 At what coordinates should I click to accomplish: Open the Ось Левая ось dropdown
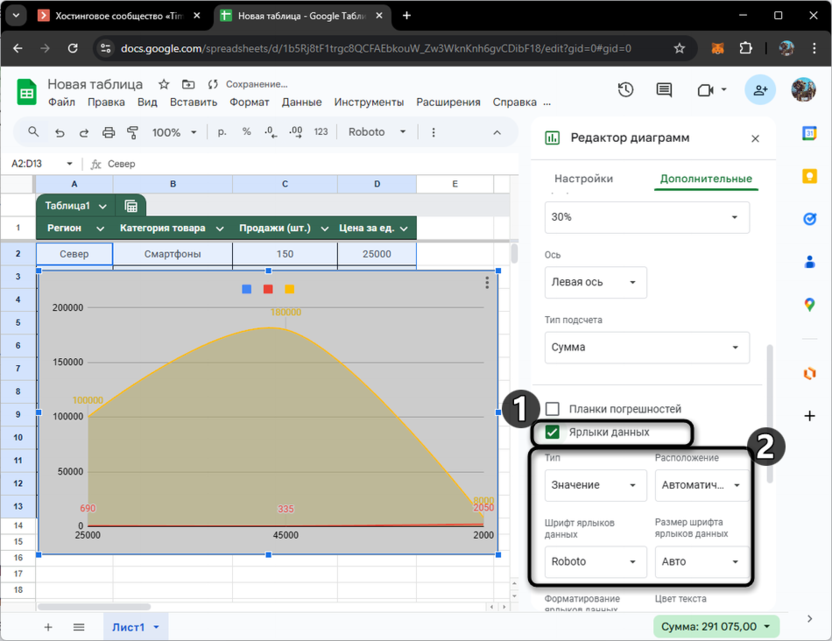tap(596, 282)
